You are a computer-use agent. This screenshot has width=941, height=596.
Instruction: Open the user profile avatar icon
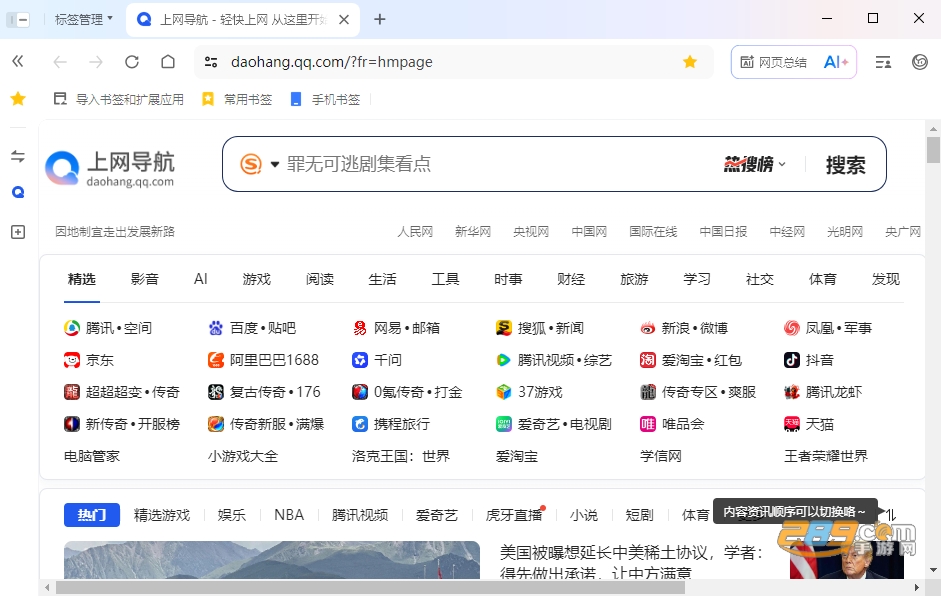pyautogui.click(x=919, y=62)
